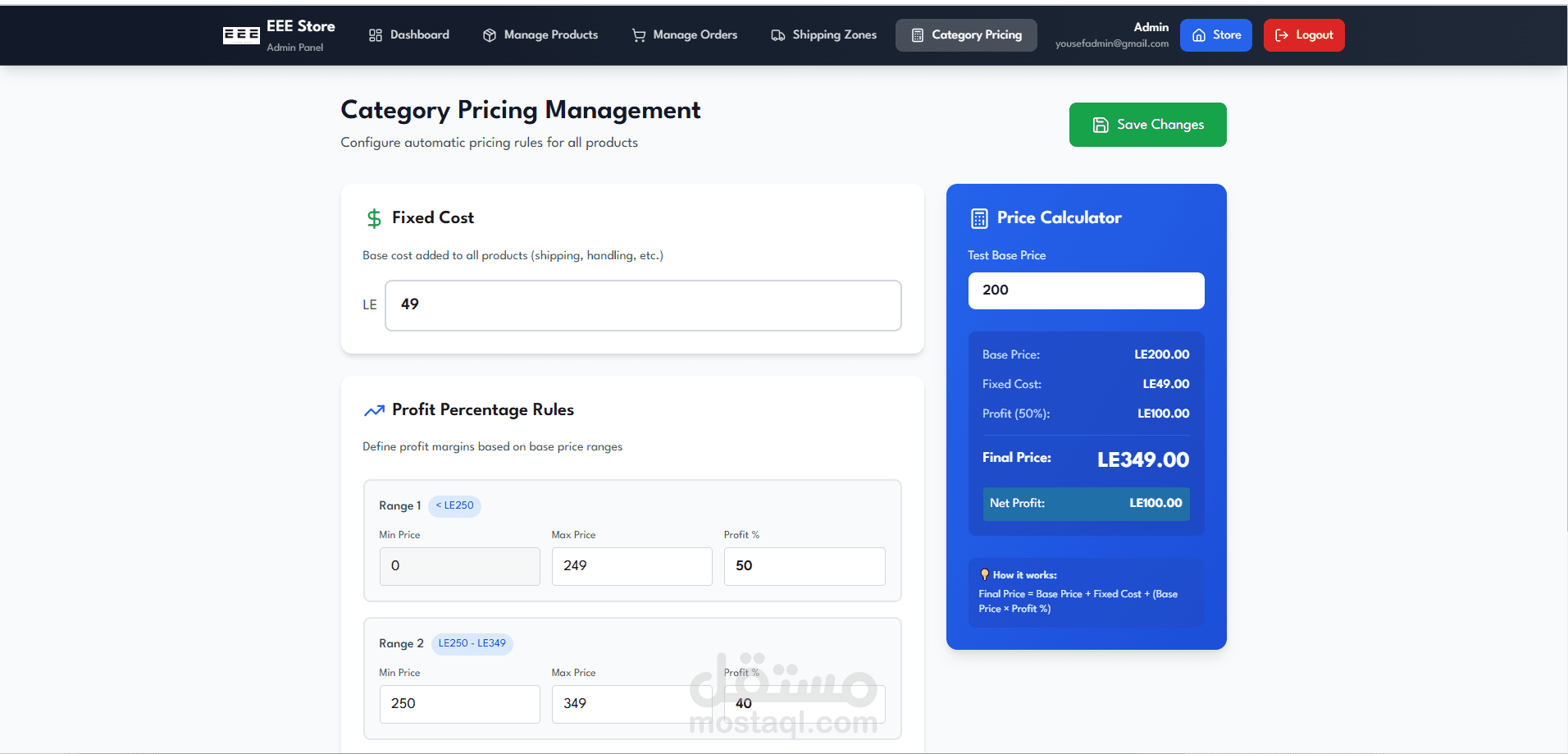Screen dimensions: 1568x754
Task: Click the Manage Products box icon
Action: click(490, 35)
